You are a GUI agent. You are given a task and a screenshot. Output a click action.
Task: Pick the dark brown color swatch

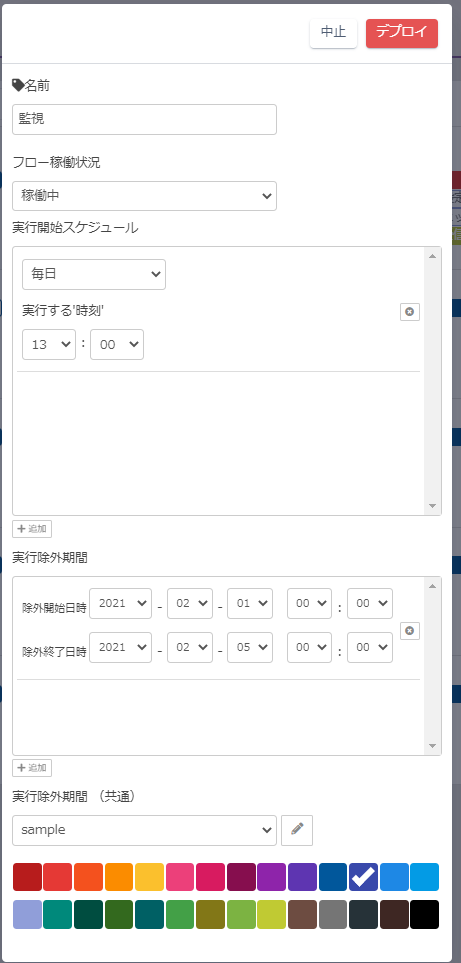[394, 914]
